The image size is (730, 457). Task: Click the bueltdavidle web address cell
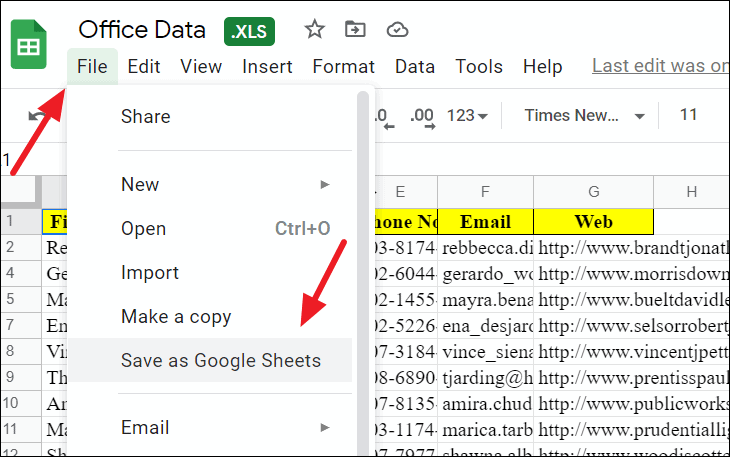[x=632, y=300]
